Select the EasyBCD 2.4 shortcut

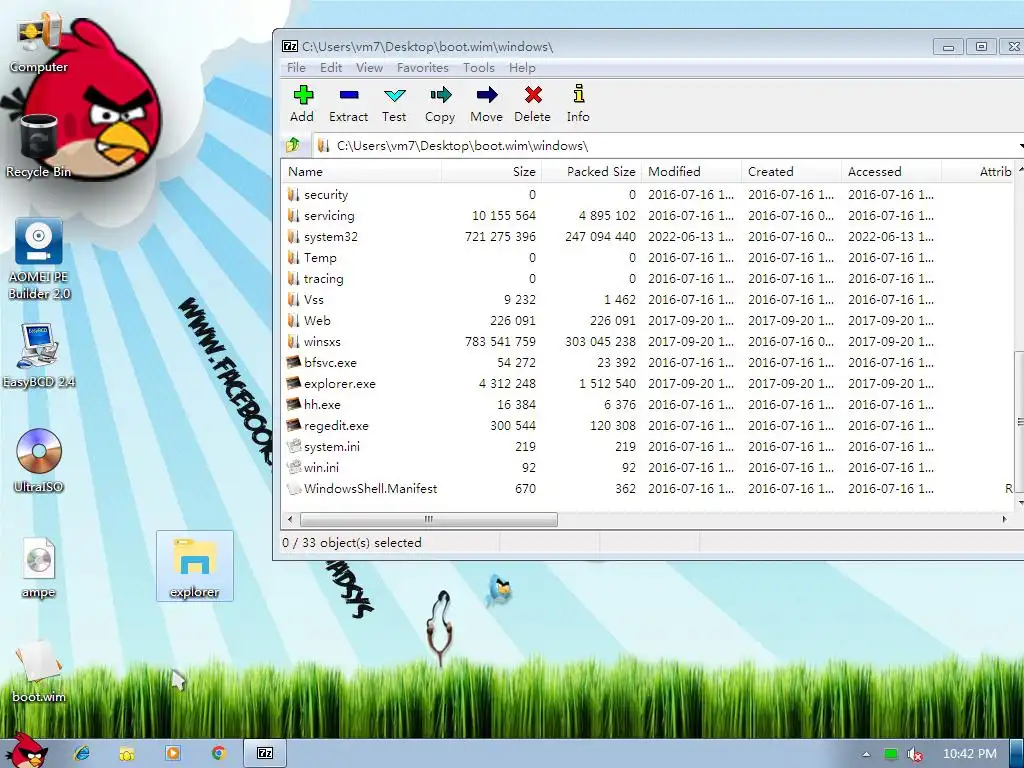coord(39,356)
